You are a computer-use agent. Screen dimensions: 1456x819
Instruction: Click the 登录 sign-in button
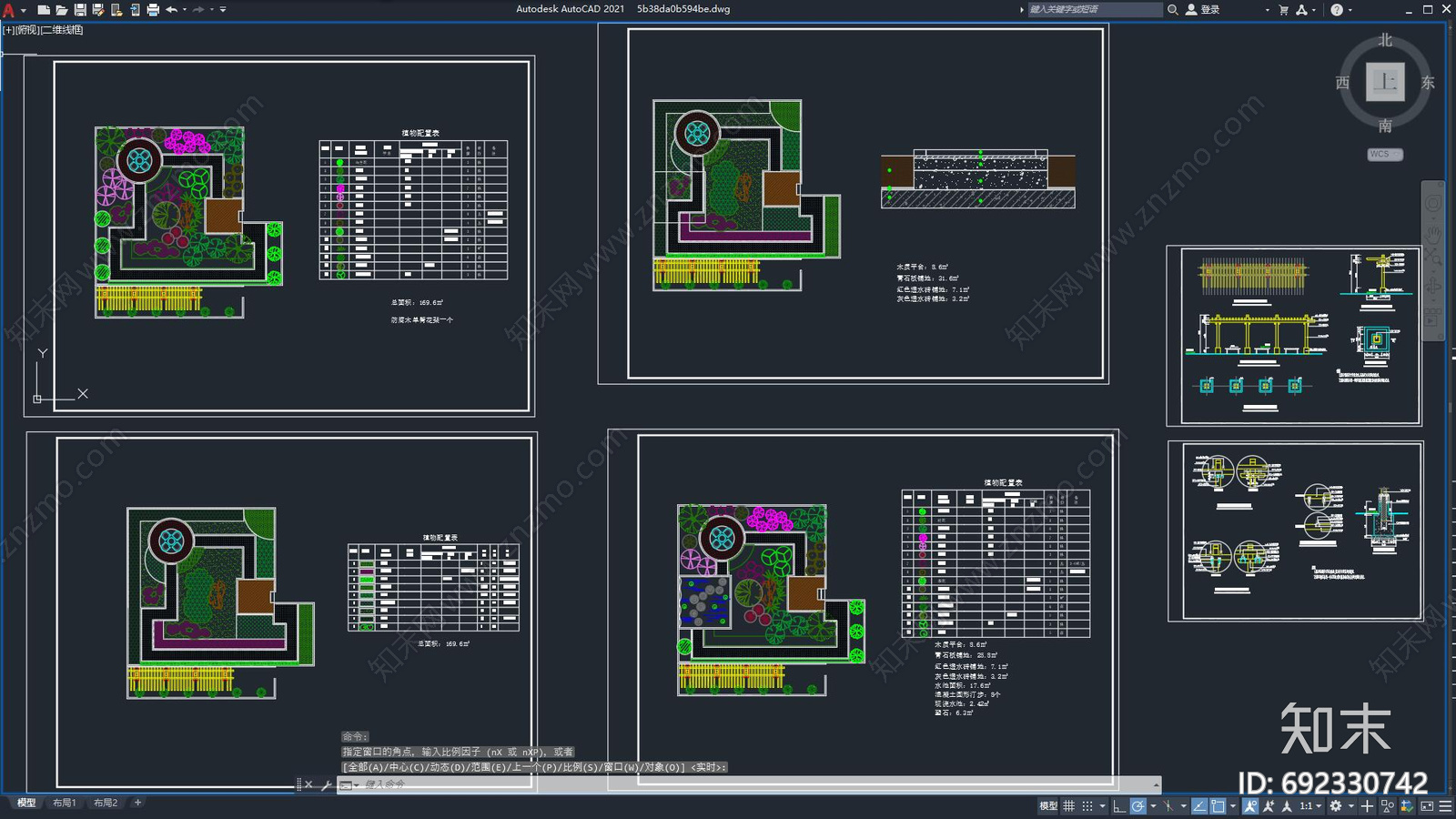(1209, 10)
